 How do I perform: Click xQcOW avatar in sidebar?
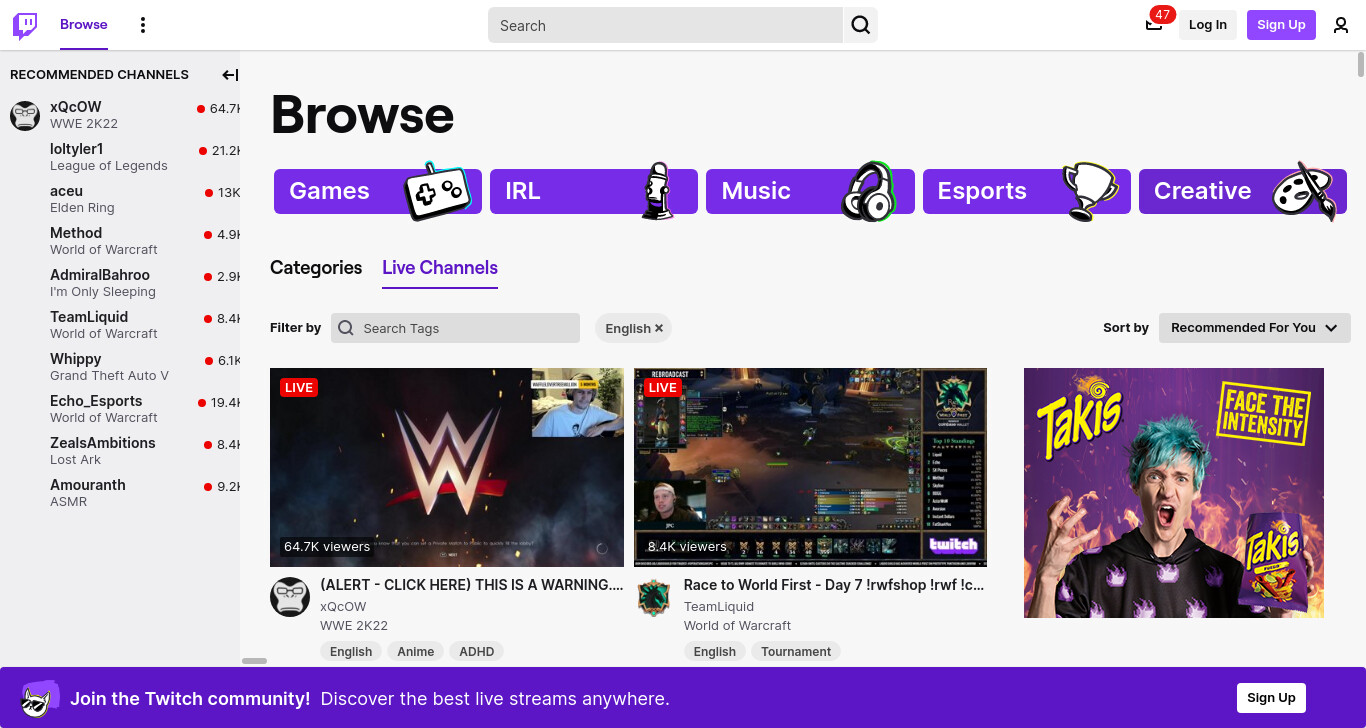(x=25, y=115)
